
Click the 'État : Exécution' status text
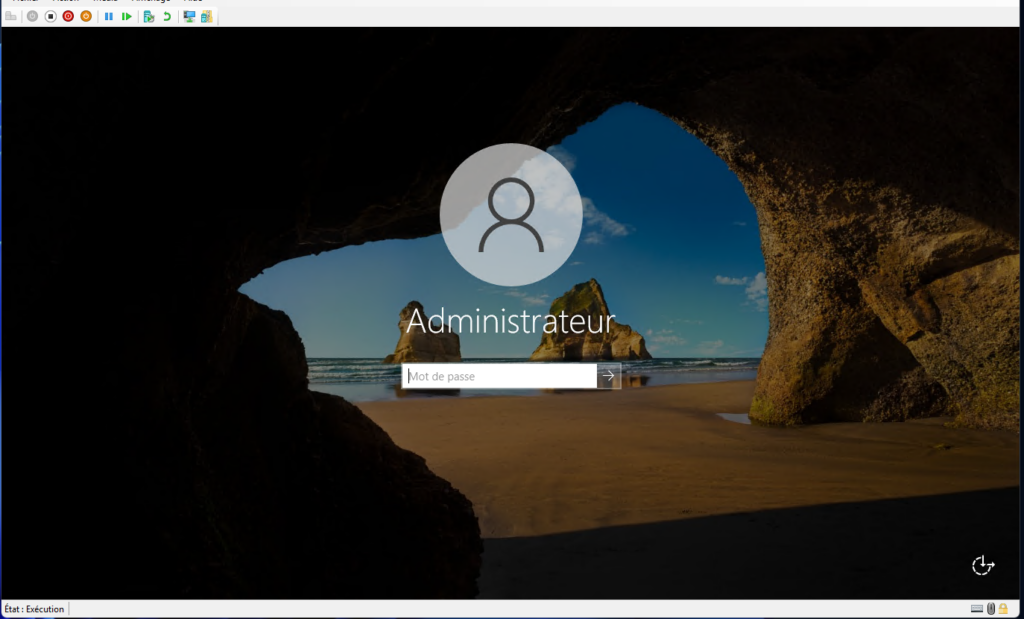coord(35,609)
